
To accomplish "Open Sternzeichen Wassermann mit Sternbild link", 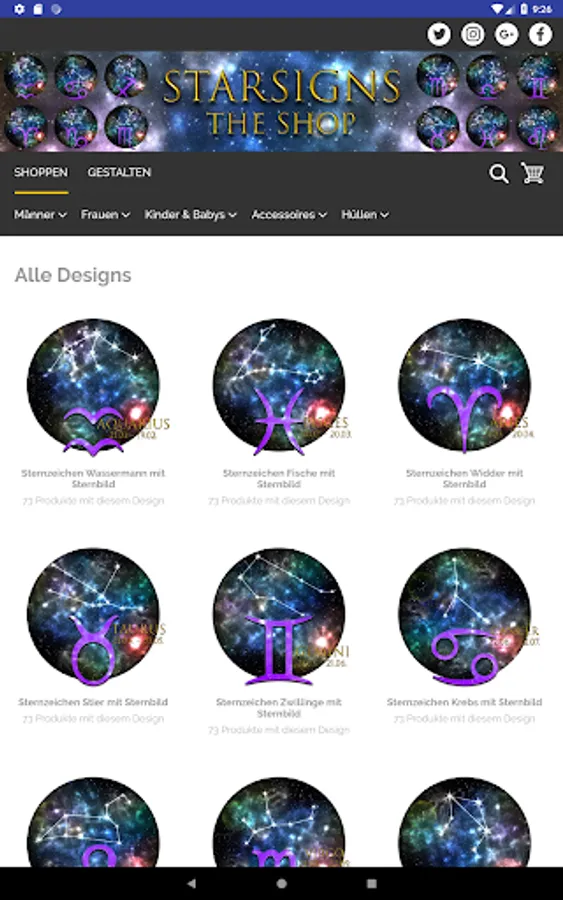I will click(x=94, y=479).
